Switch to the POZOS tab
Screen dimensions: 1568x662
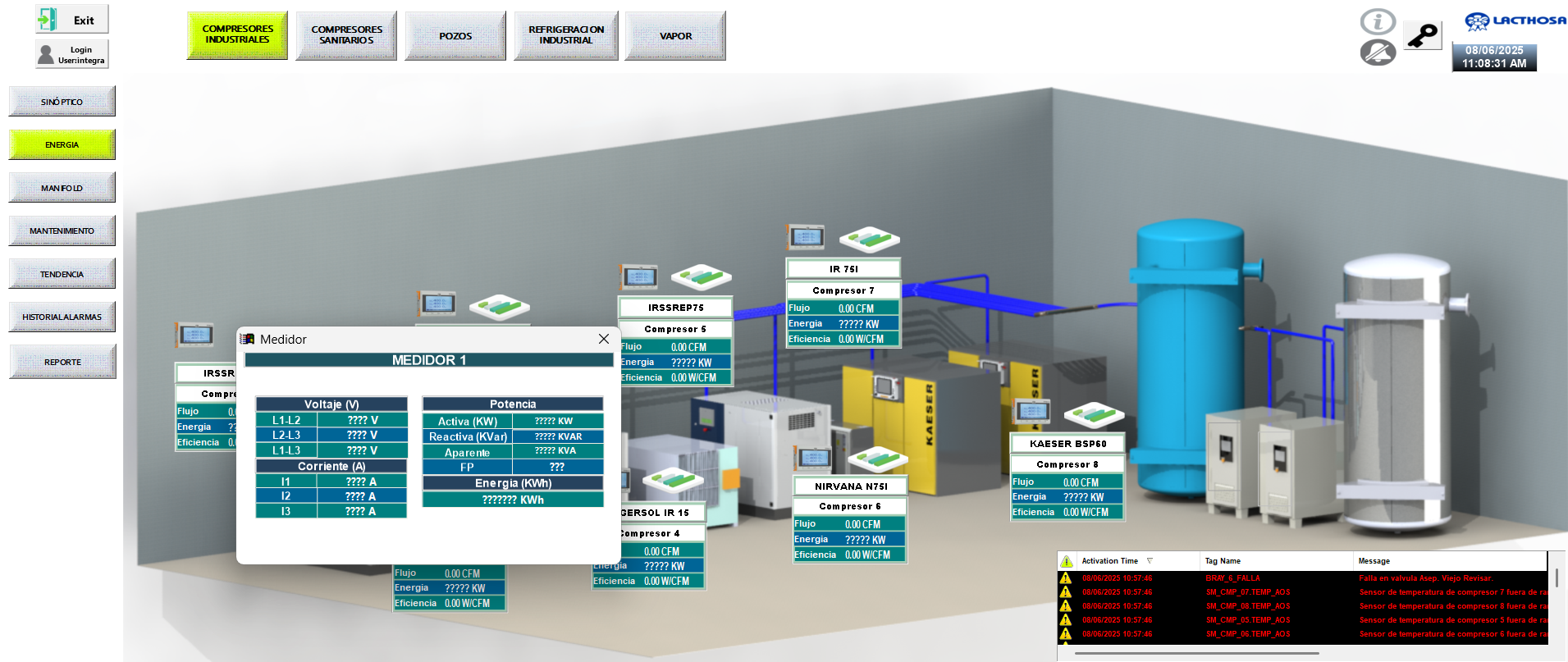(x=455, y=35)
